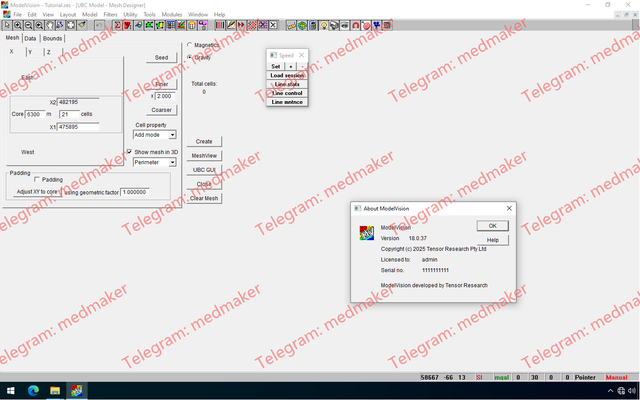Toggle the Show mesh in 3D checkbox

pyautogui.click(x=129, y=152)
